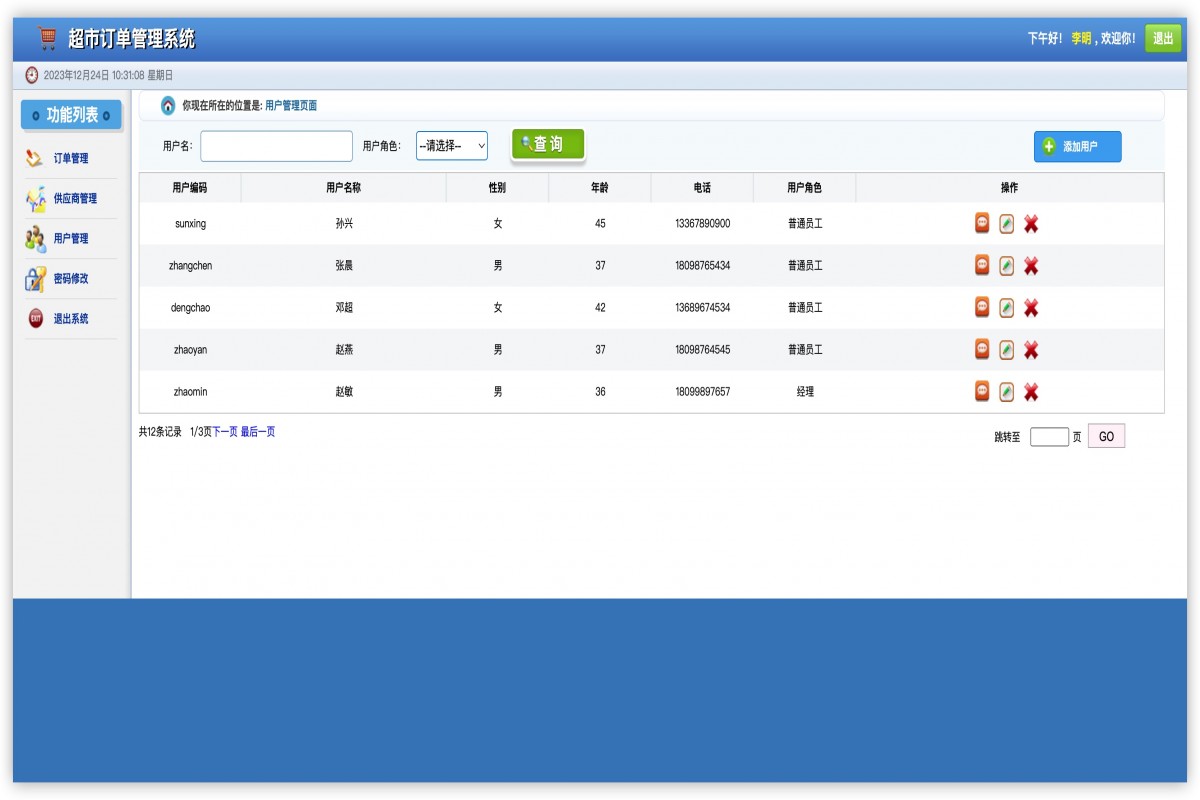Delete user dengchao with the red X

coord(1031,308)
